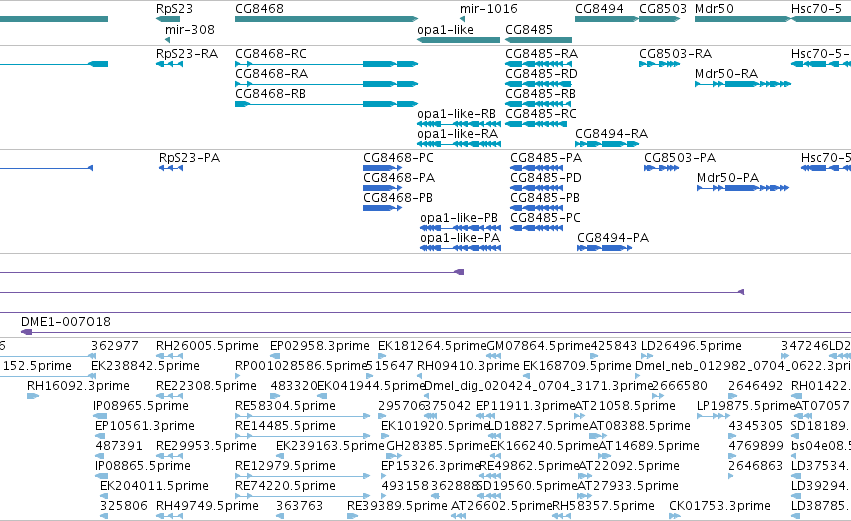Click the AT08388.5prime EST label
Viewport: 851px width, 521px height.
coord(640,426)
